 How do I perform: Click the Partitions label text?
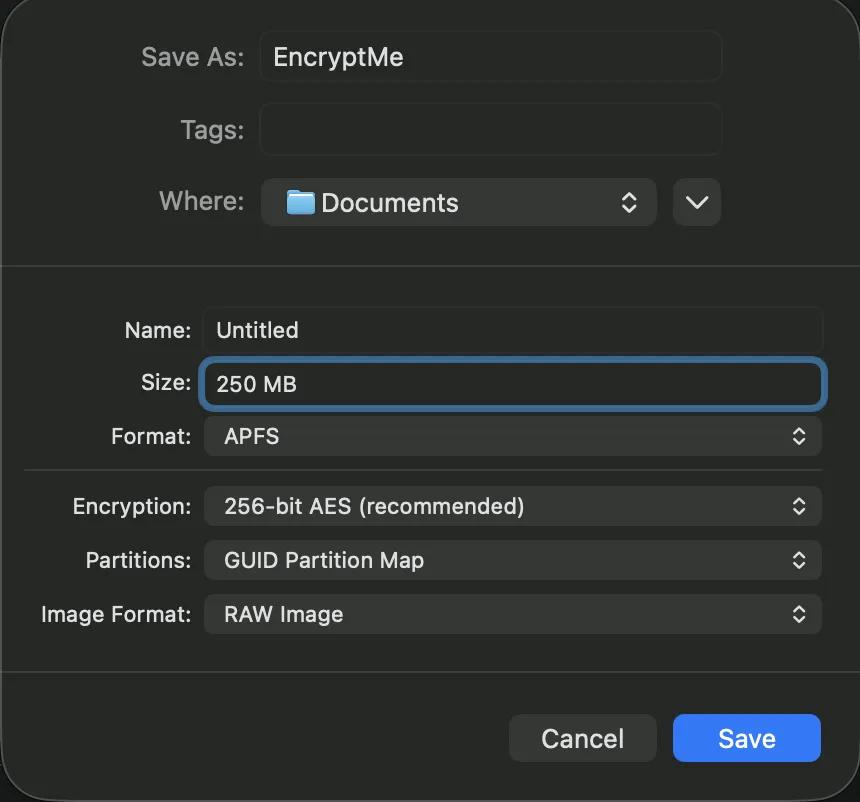pyautogui.click(x=138, y=560)
